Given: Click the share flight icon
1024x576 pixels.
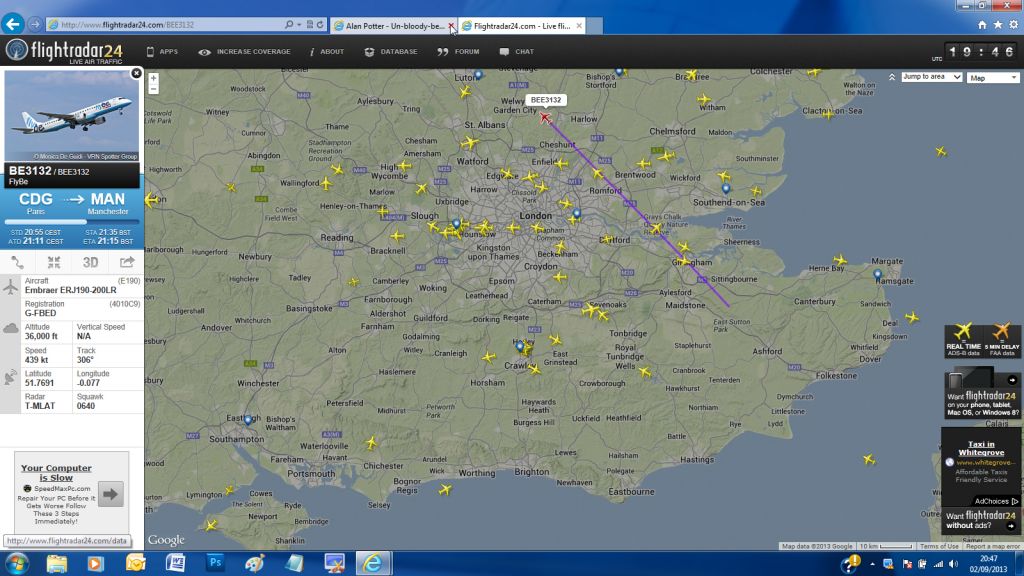Looking at the screenshot, I should click(x=127, y=263).
